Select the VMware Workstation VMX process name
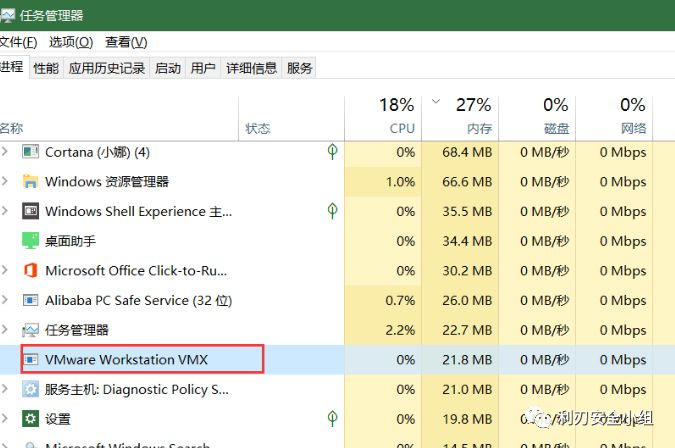The width and height of the screenshot is (675, 448). coord(126,359)
